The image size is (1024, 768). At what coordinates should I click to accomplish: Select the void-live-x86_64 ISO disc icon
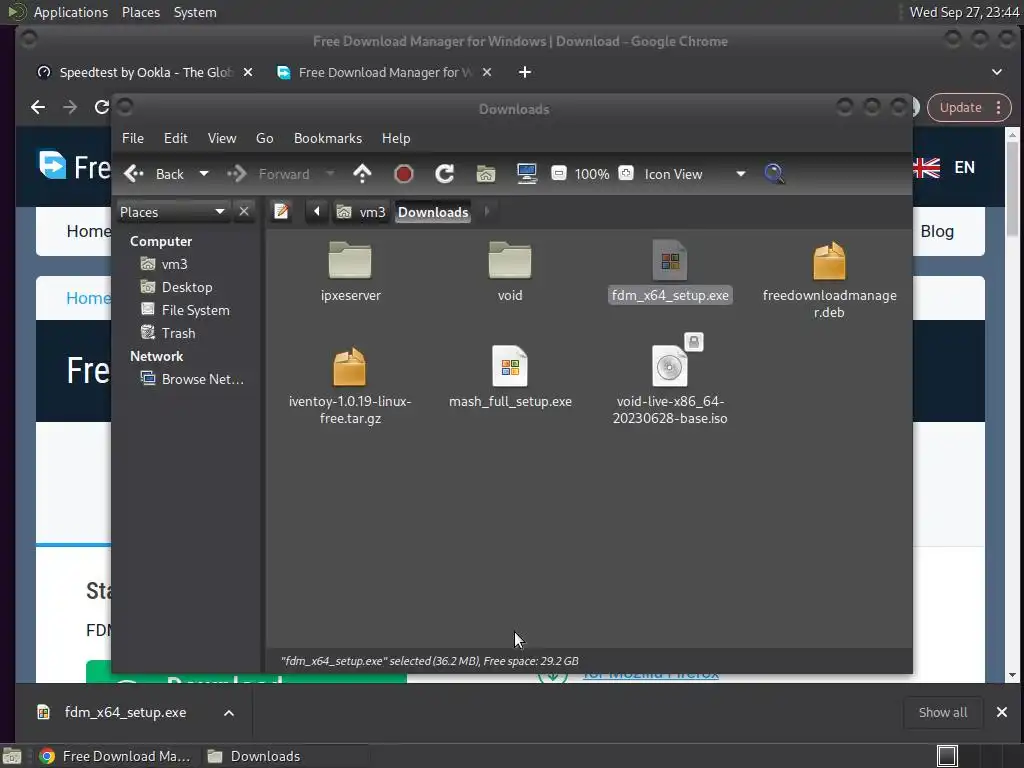[x=669, y=366]
